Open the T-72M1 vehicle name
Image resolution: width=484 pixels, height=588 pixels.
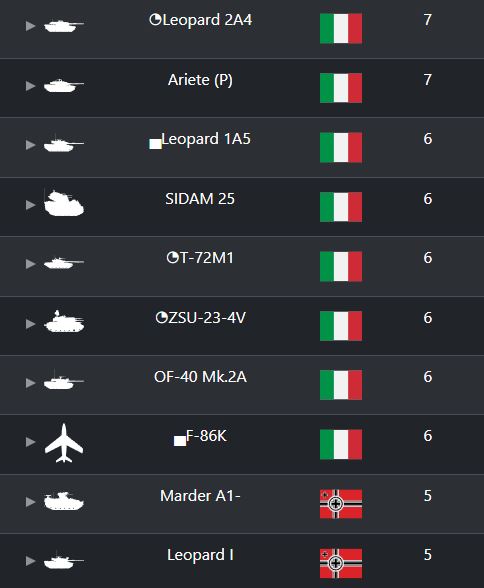pyautogui.click(x=207, y=258)
